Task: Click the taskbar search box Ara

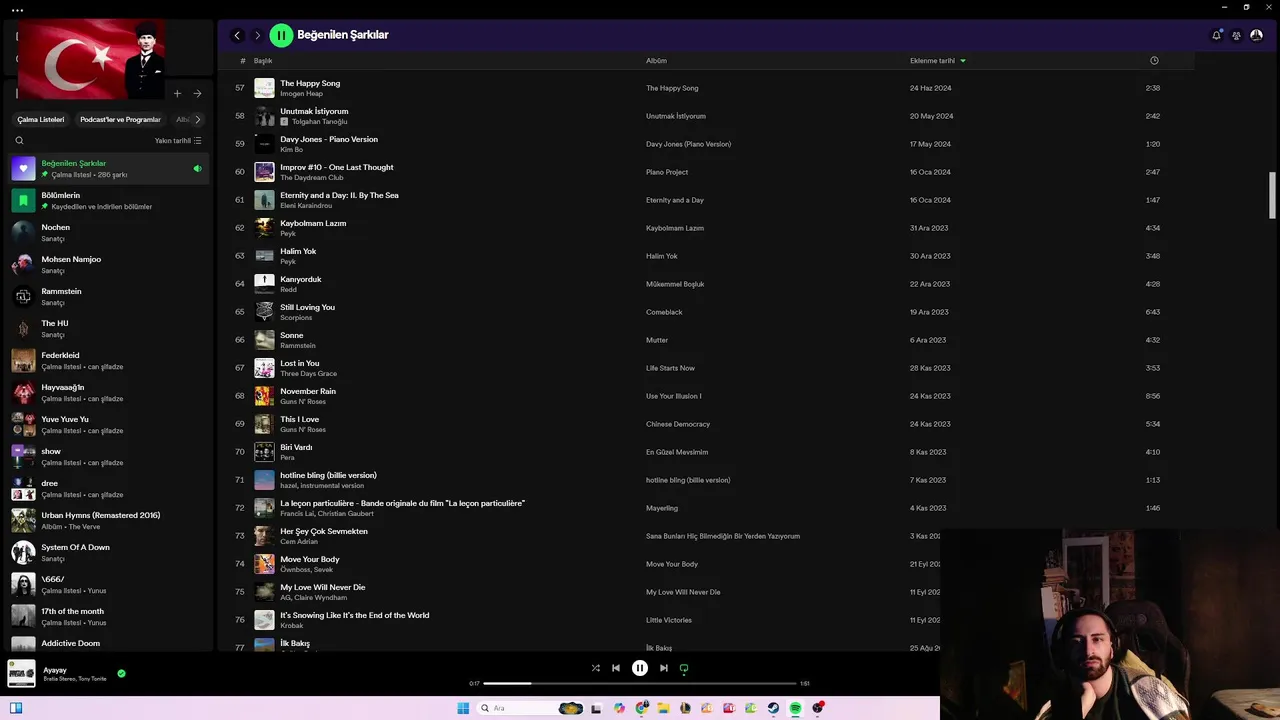Action: (530, 708)
